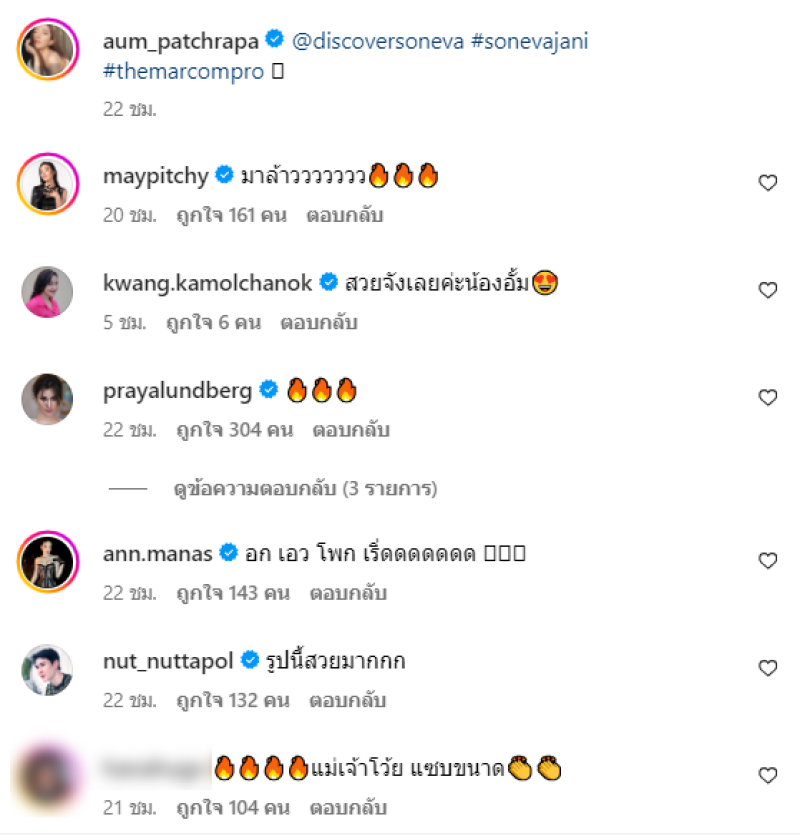Image resolution: width=800 pixels, height=836 pixels.
Task: Open aum_patchrapa profile picture
Action: (x=48, y=49)
